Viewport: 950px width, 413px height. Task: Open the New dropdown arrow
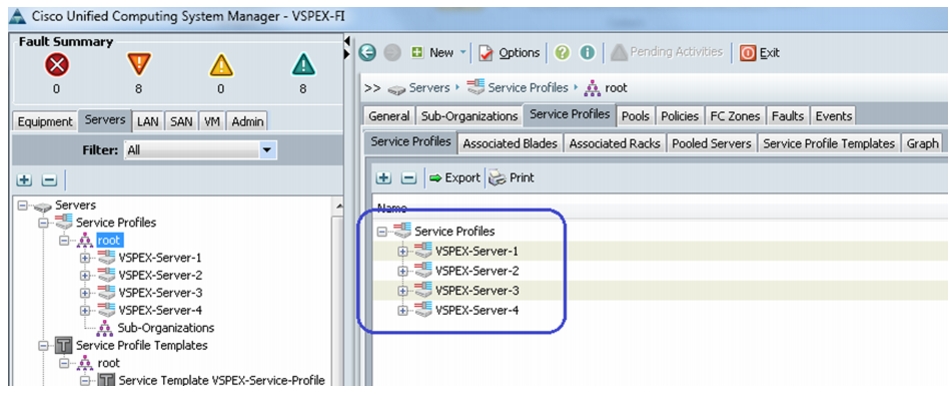tap(463, 53)
